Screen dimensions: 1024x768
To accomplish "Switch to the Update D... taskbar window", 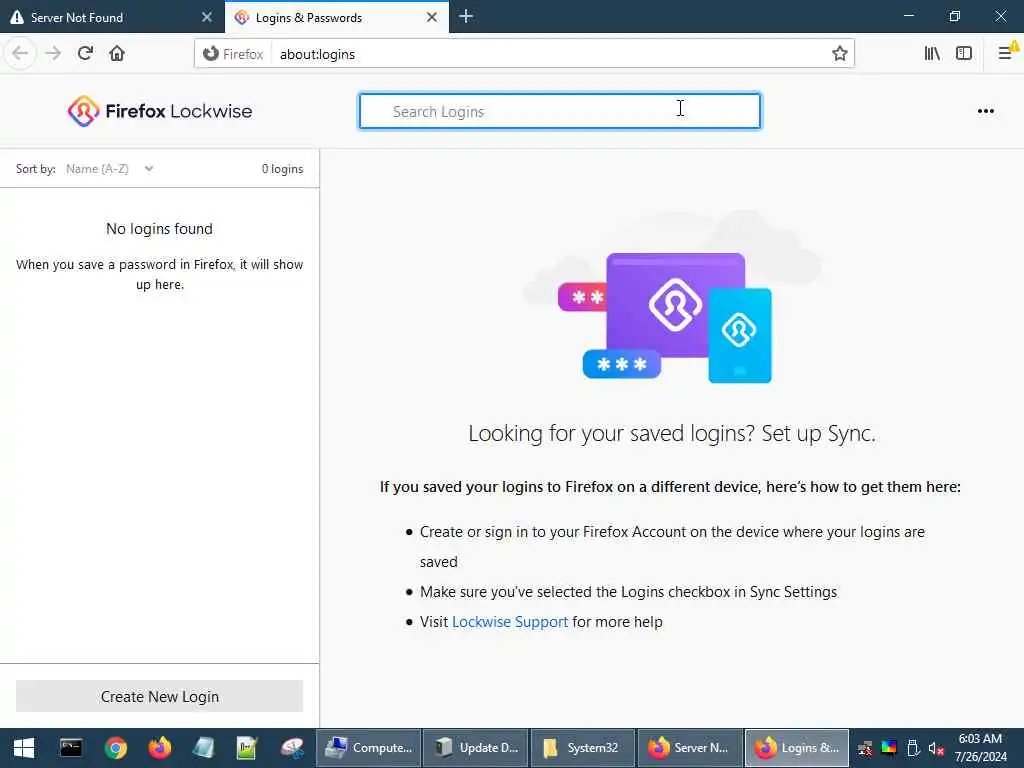I will click(x=476, y=748).
